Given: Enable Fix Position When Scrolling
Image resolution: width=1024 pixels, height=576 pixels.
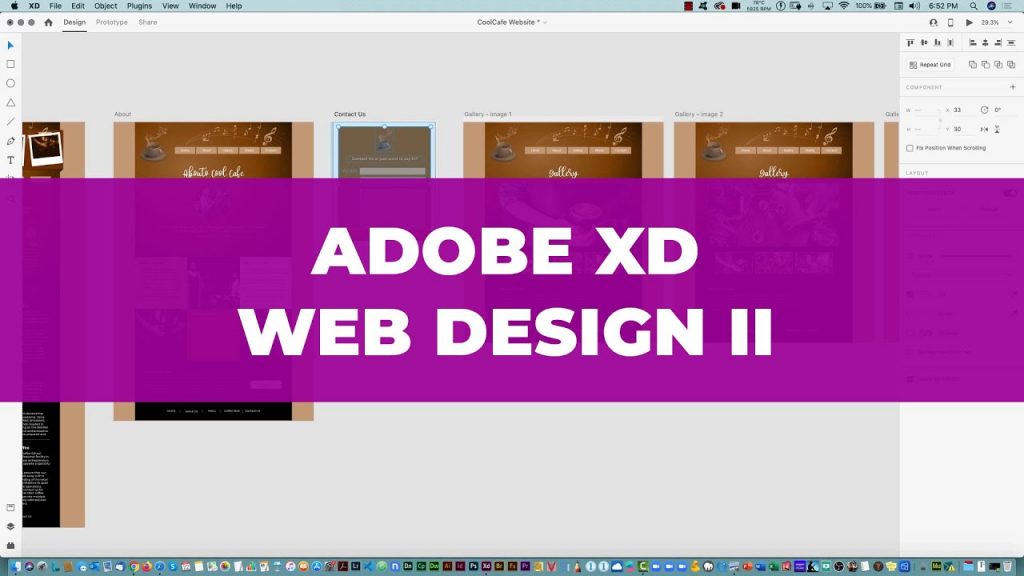Looking at the screenshot, I should pyautogui.click(x=909, y=148).
